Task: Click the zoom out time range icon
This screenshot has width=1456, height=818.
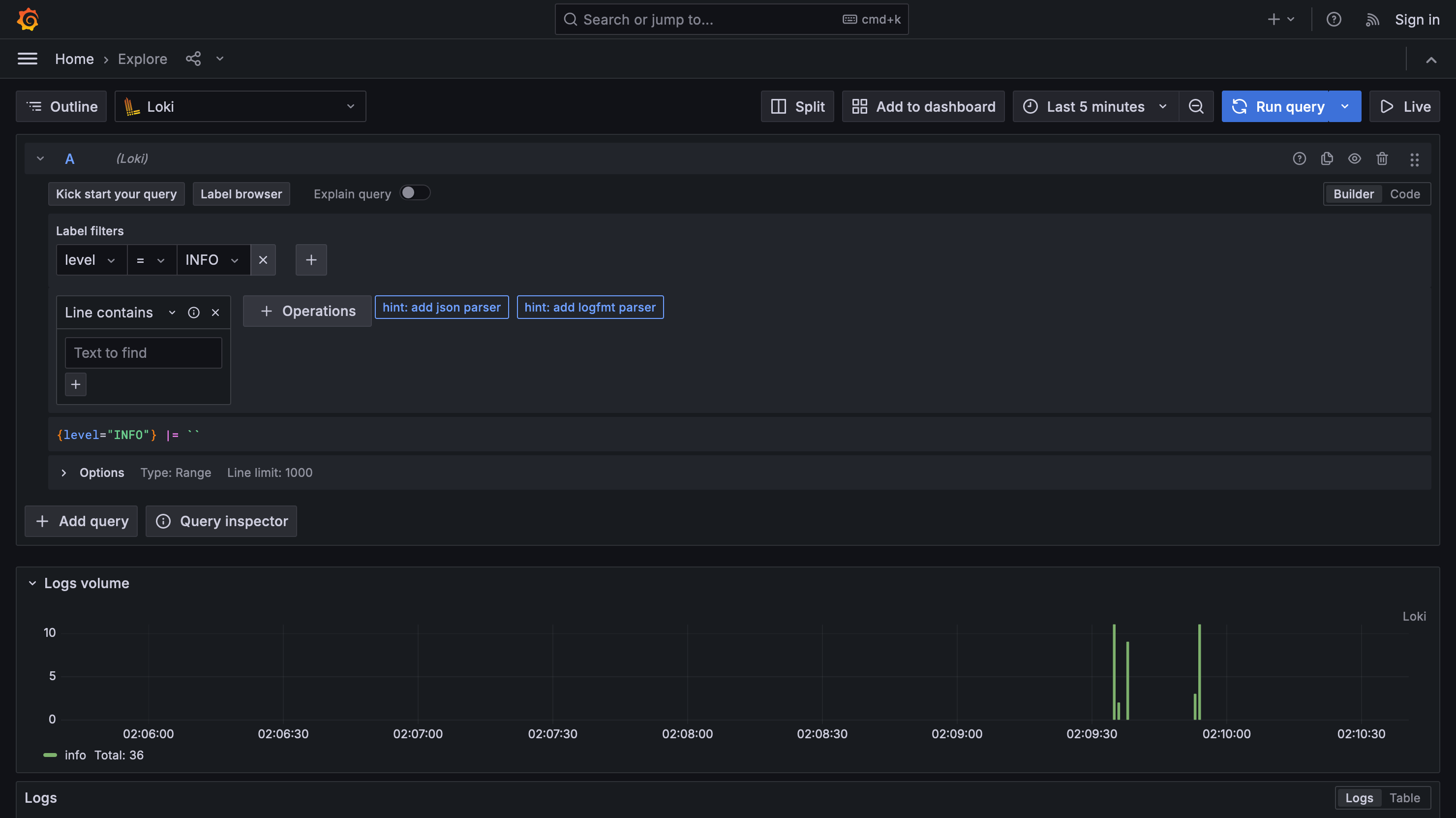Action: point(1196,106)
